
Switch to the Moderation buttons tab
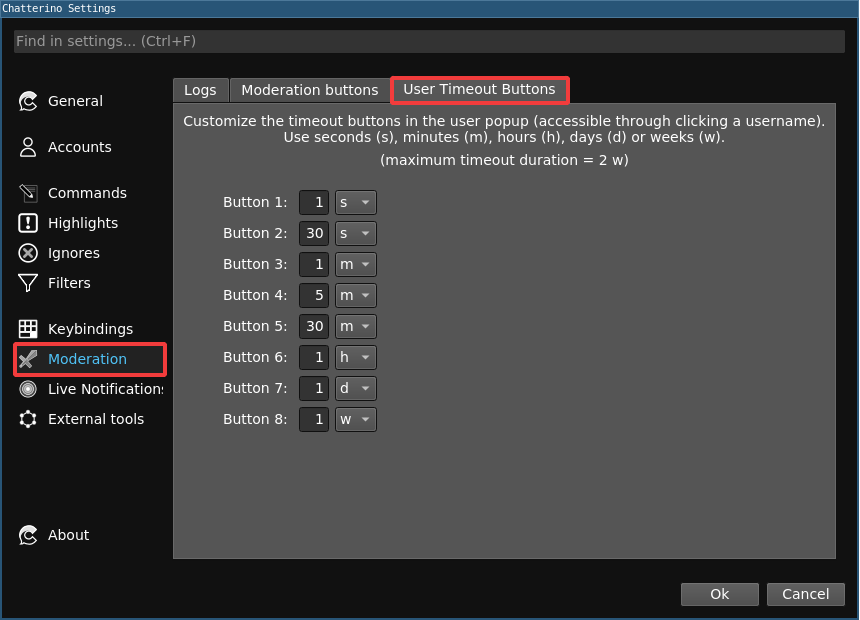pyautogui.click(x=310, y=90)
